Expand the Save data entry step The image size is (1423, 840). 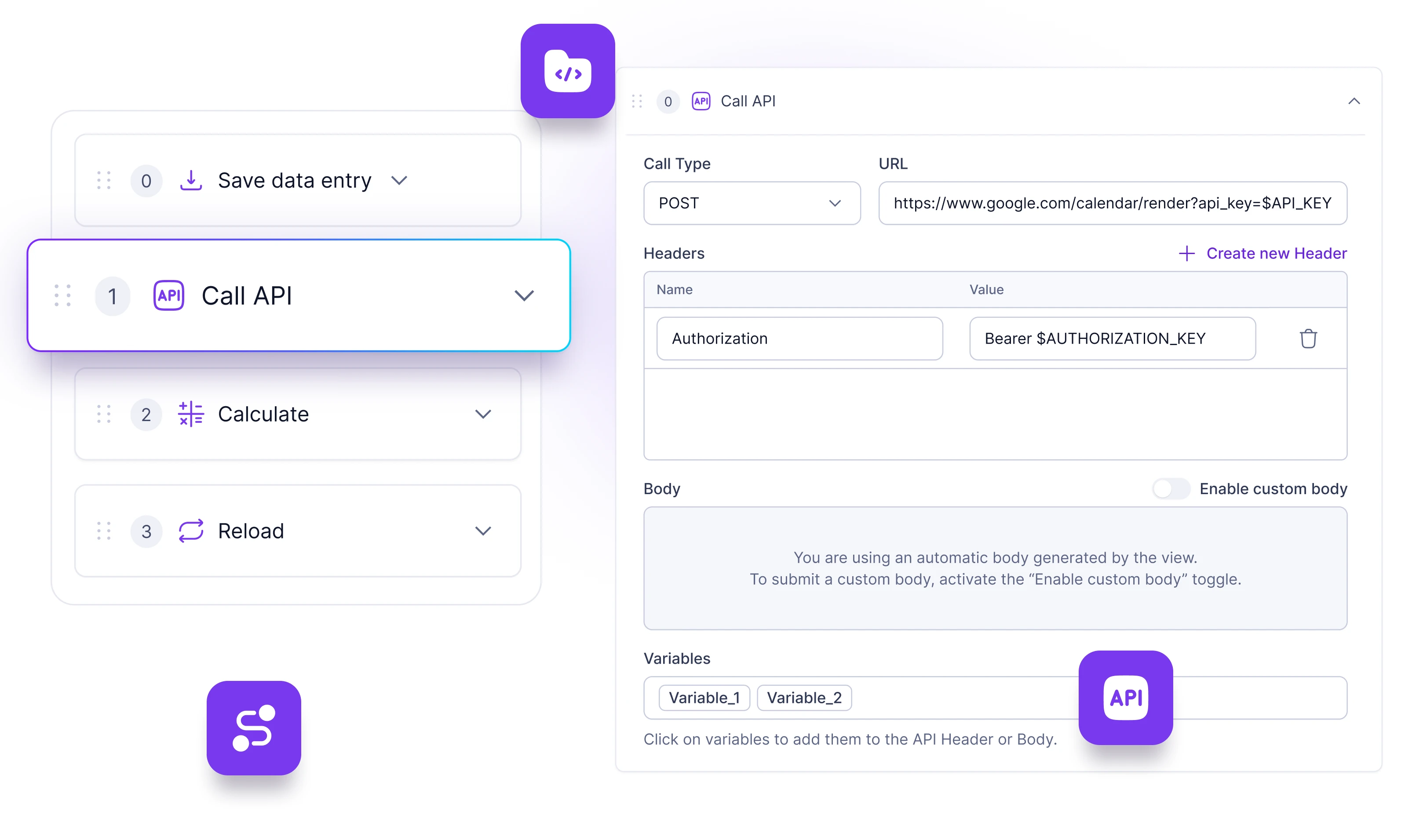point(399,180)
